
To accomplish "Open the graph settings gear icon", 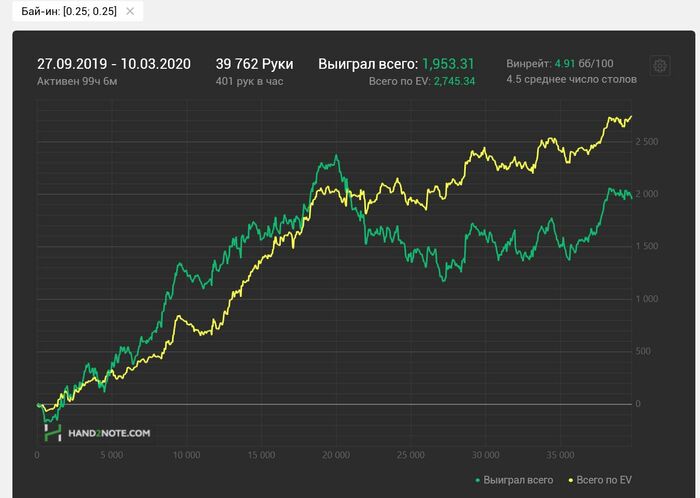I will pyautogui.click(x=660, y=66).
